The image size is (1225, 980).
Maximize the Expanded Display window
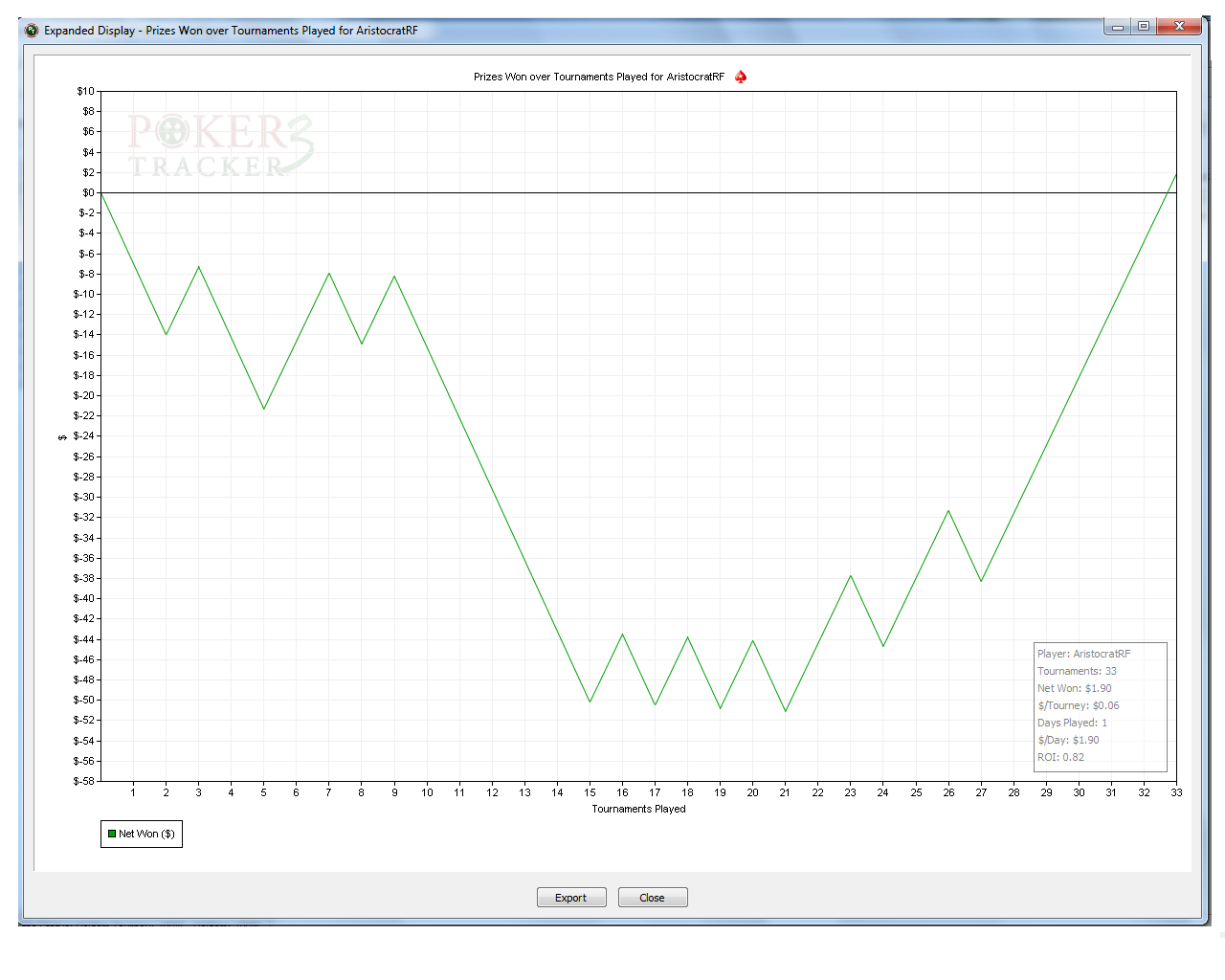(1144, 27)
